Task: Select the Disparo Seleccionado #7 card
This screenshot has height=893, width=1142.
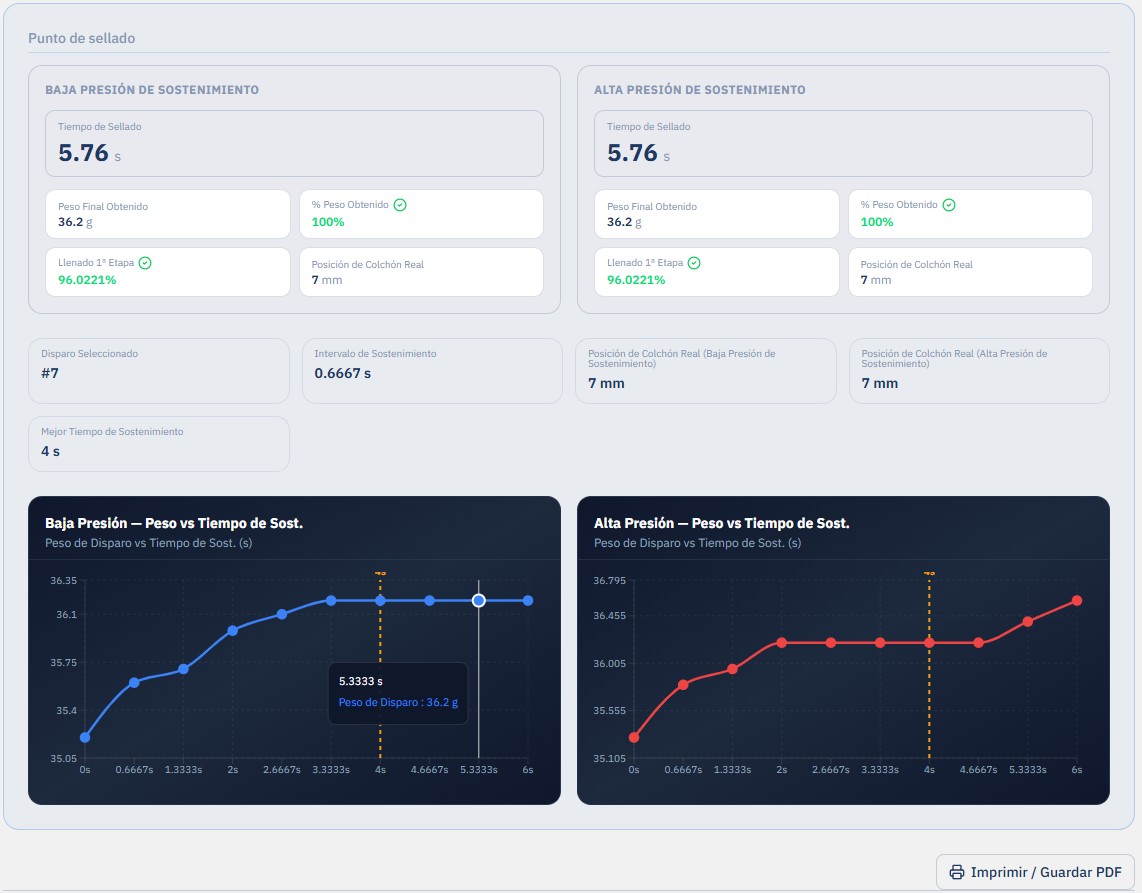Action: [x=159, y=371]
